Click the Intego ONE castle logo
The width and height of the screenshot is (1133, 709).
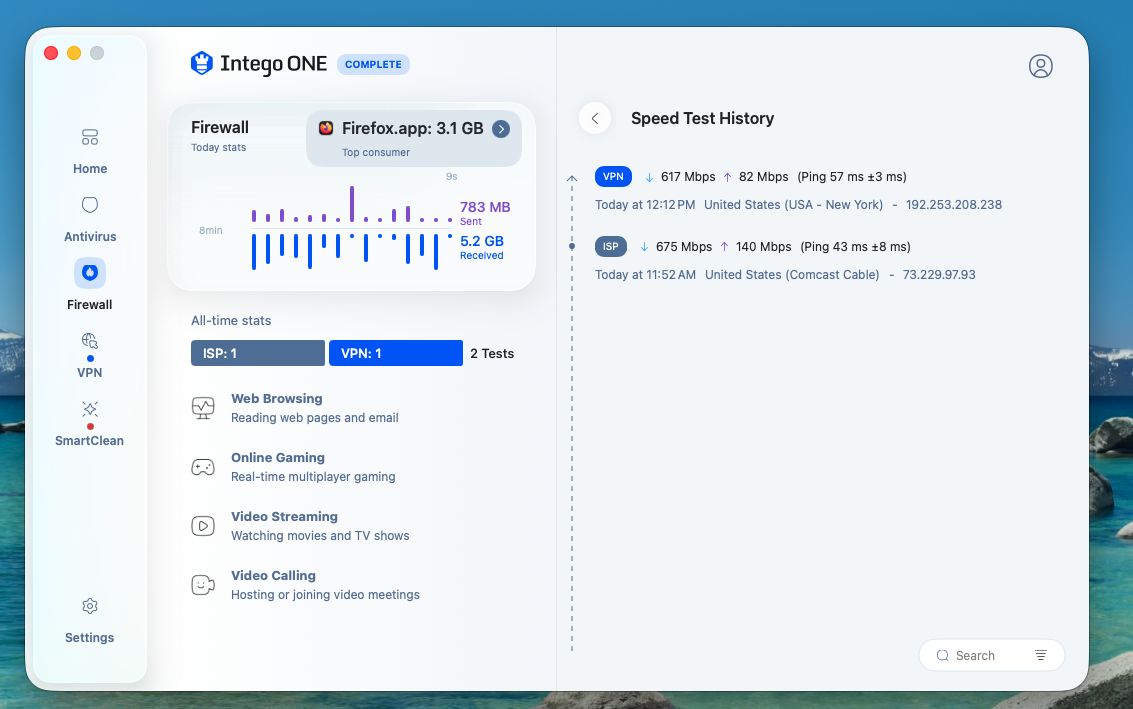[x=202, y=64]
